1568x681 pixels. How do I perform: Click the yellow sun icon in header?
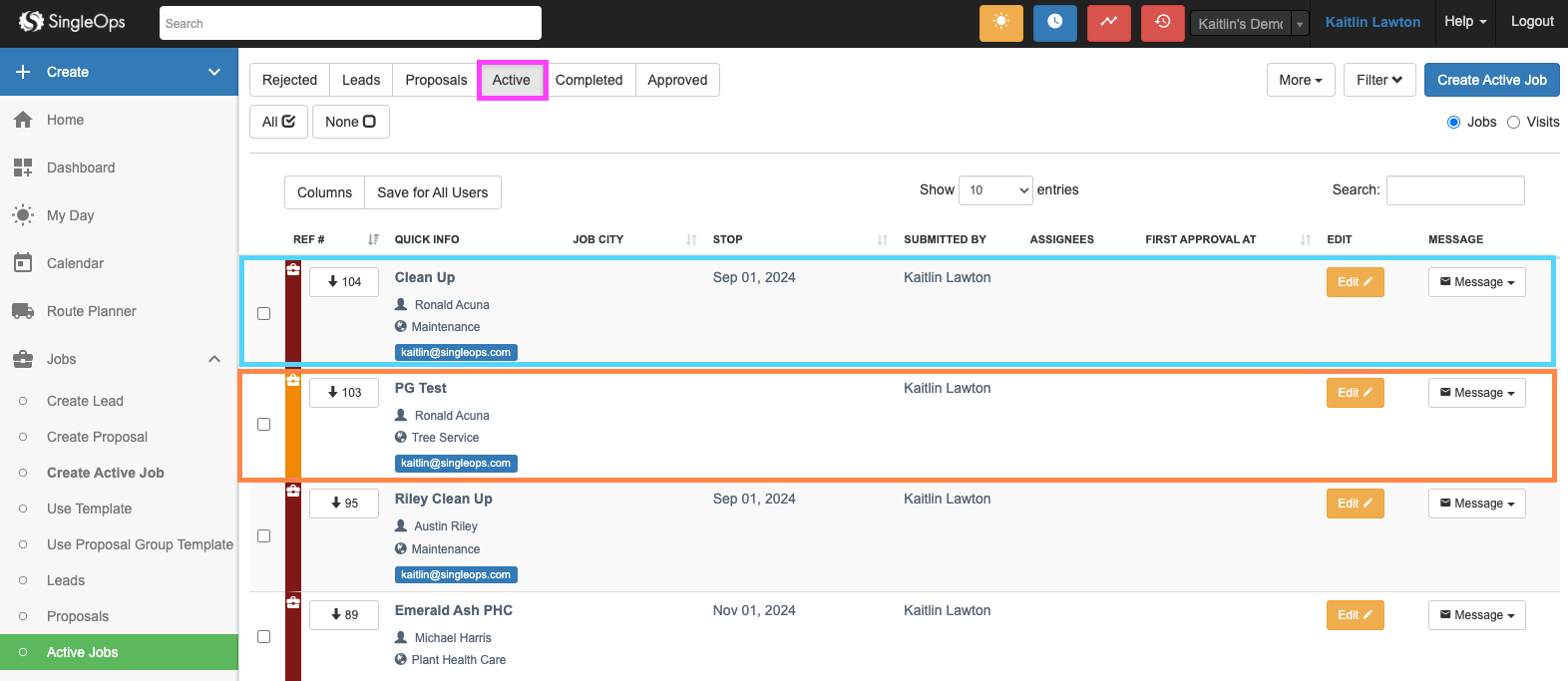click(1000, 22)
